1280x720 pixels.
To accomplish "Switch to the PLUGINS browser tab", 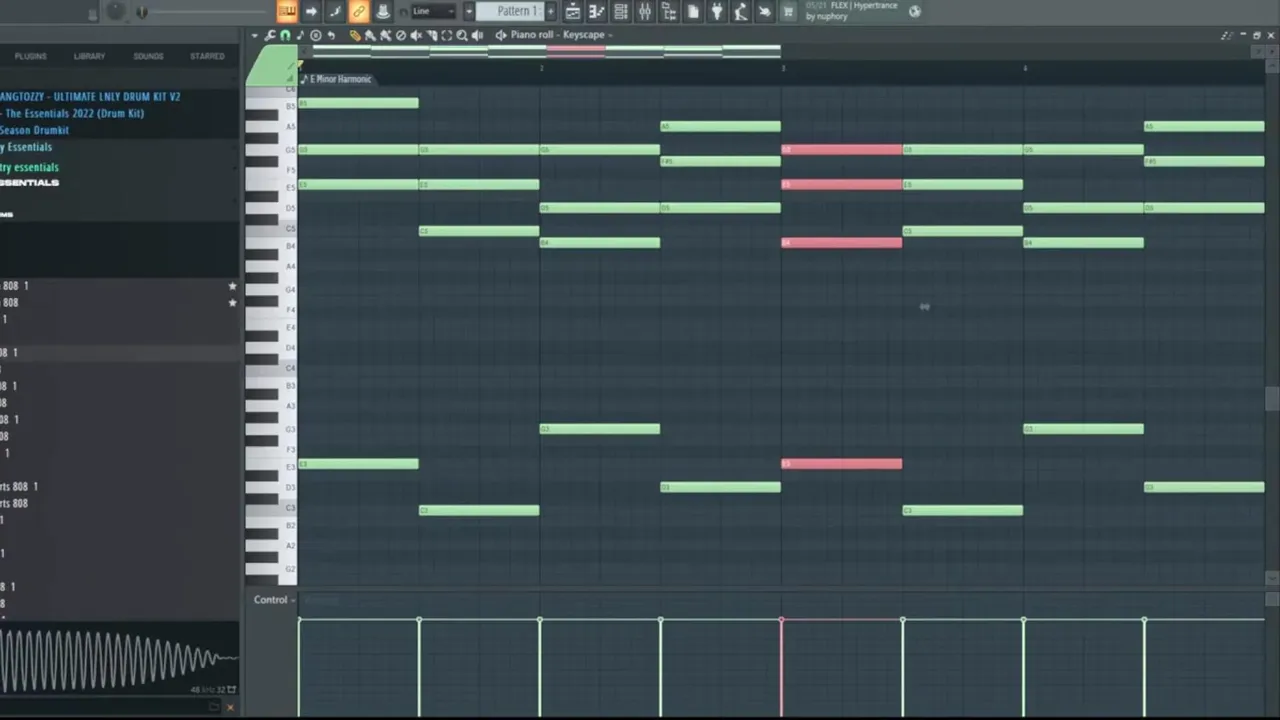I will (30, 56).
